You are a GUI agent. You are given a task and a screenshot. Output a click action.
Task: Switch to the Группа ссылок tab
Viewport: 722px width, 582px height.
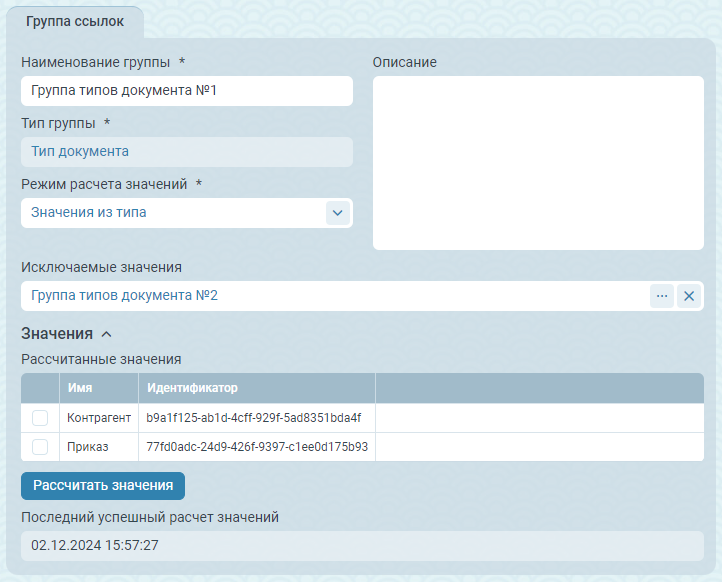(75, 22)
